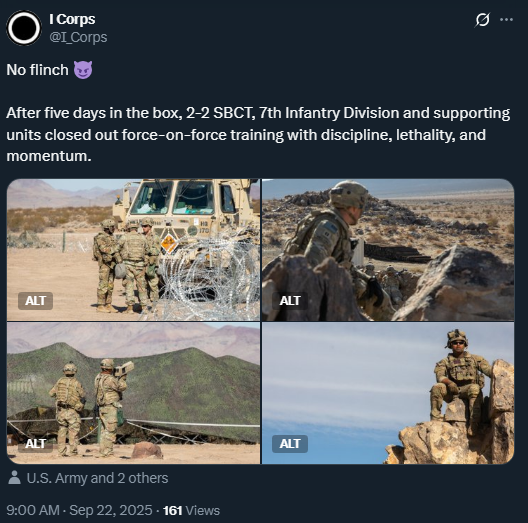Open the @I_Corps handle link
528x523 pixels.
[x=78, y=37]
